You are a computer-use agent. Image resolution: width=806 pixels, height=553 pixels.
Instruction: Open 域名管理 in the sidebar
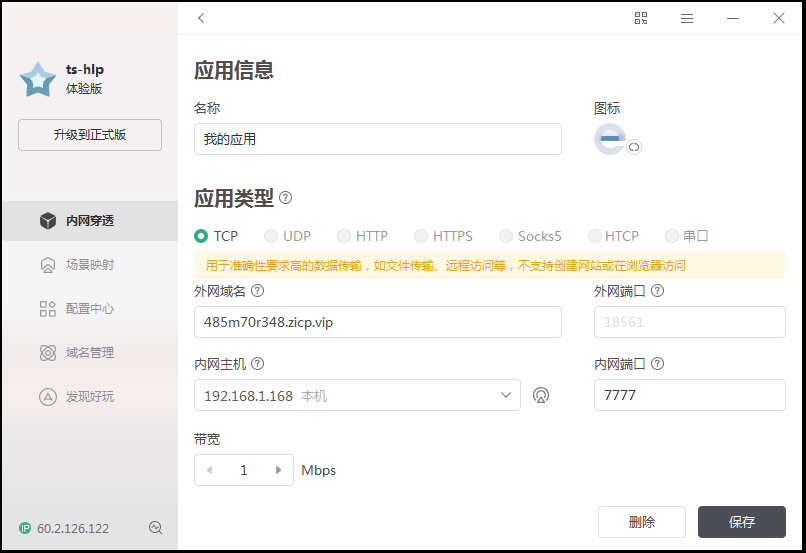[90, 353]
